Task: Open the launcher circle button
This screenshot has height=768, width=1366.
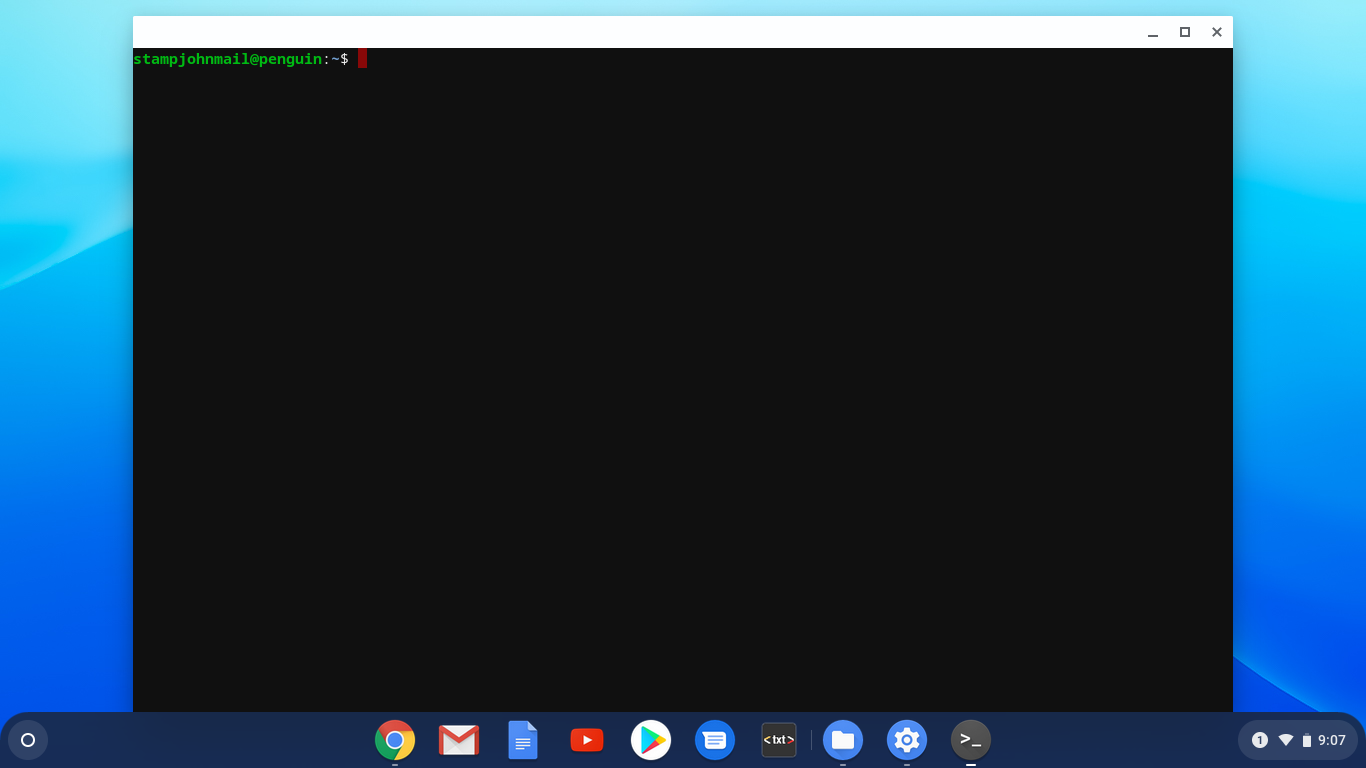Action: coord(28,740)
